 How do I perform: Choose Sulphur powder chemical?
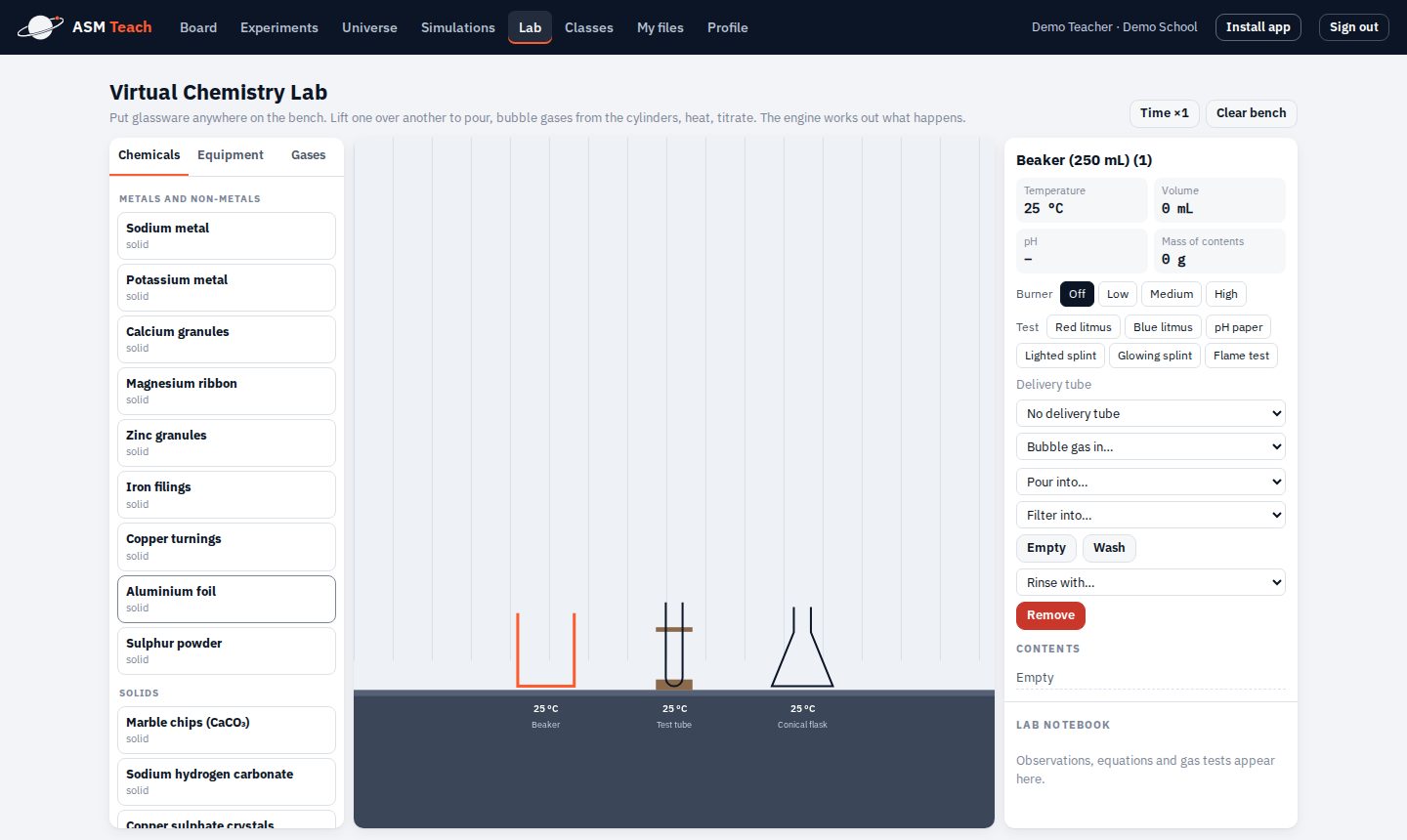click(227, 651)
